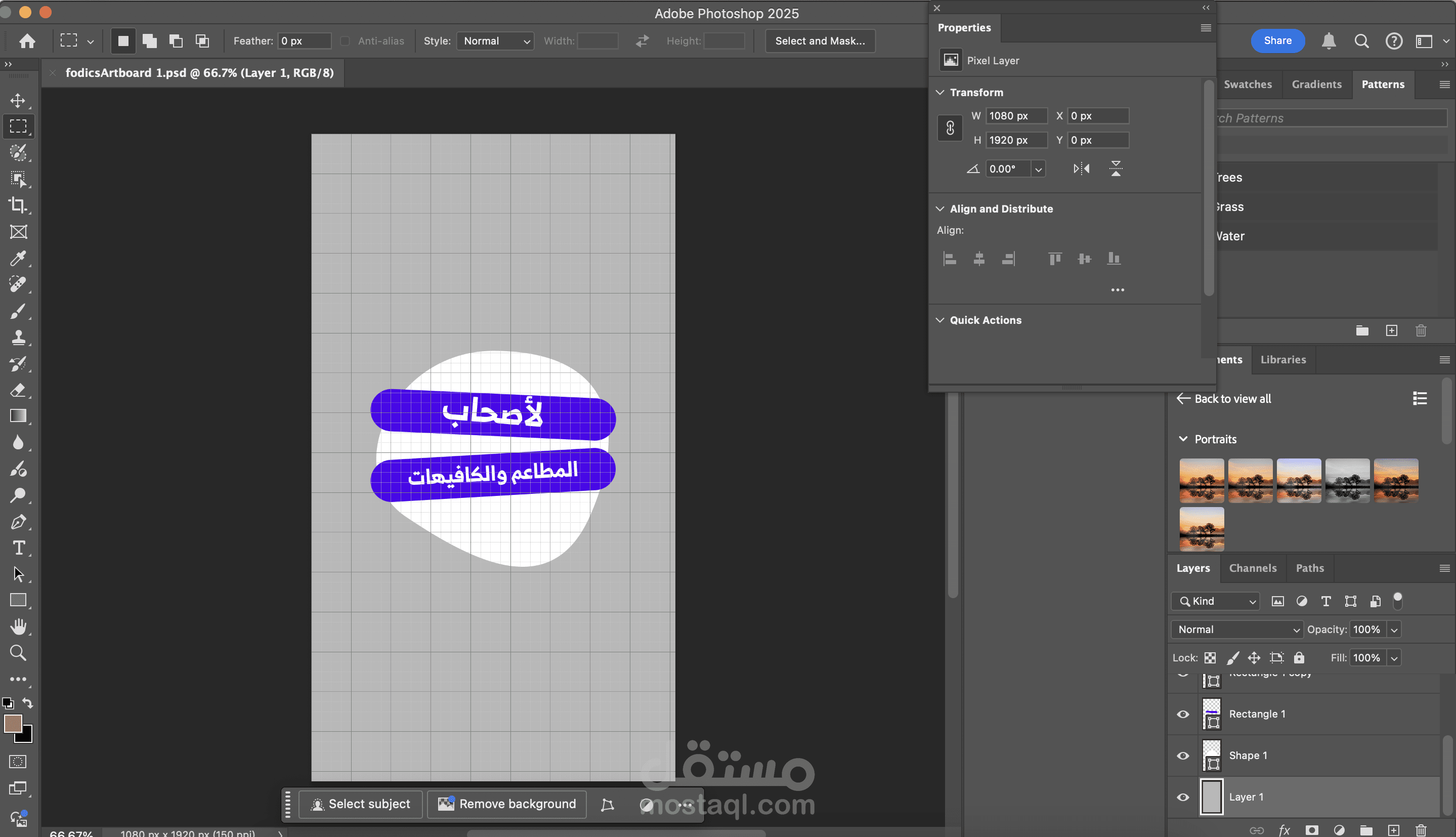Select the Path Selection tool

click(x=18, y=574)
